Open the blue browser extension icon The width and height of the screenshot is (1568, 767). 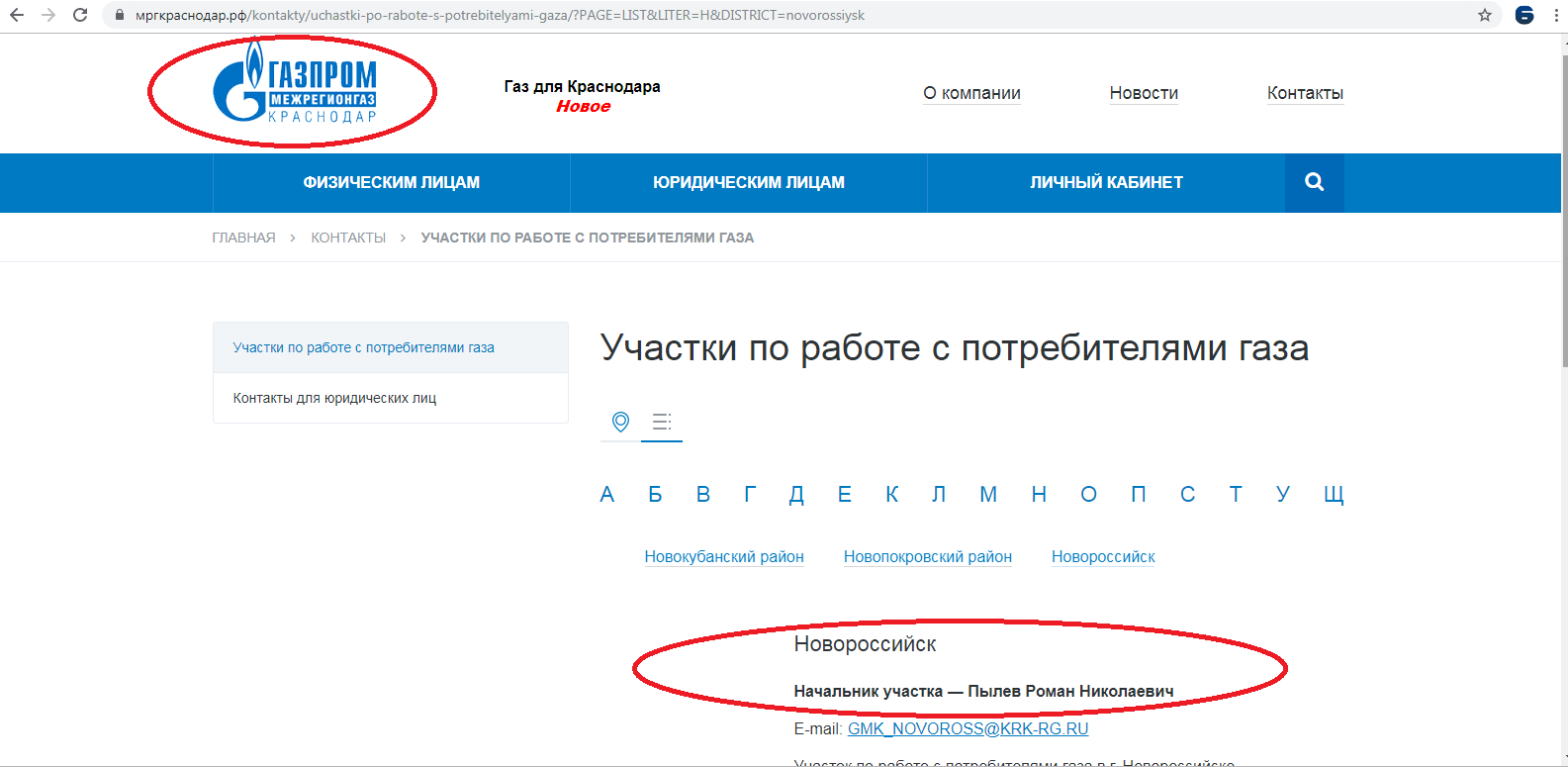(x=1524, y=15)
